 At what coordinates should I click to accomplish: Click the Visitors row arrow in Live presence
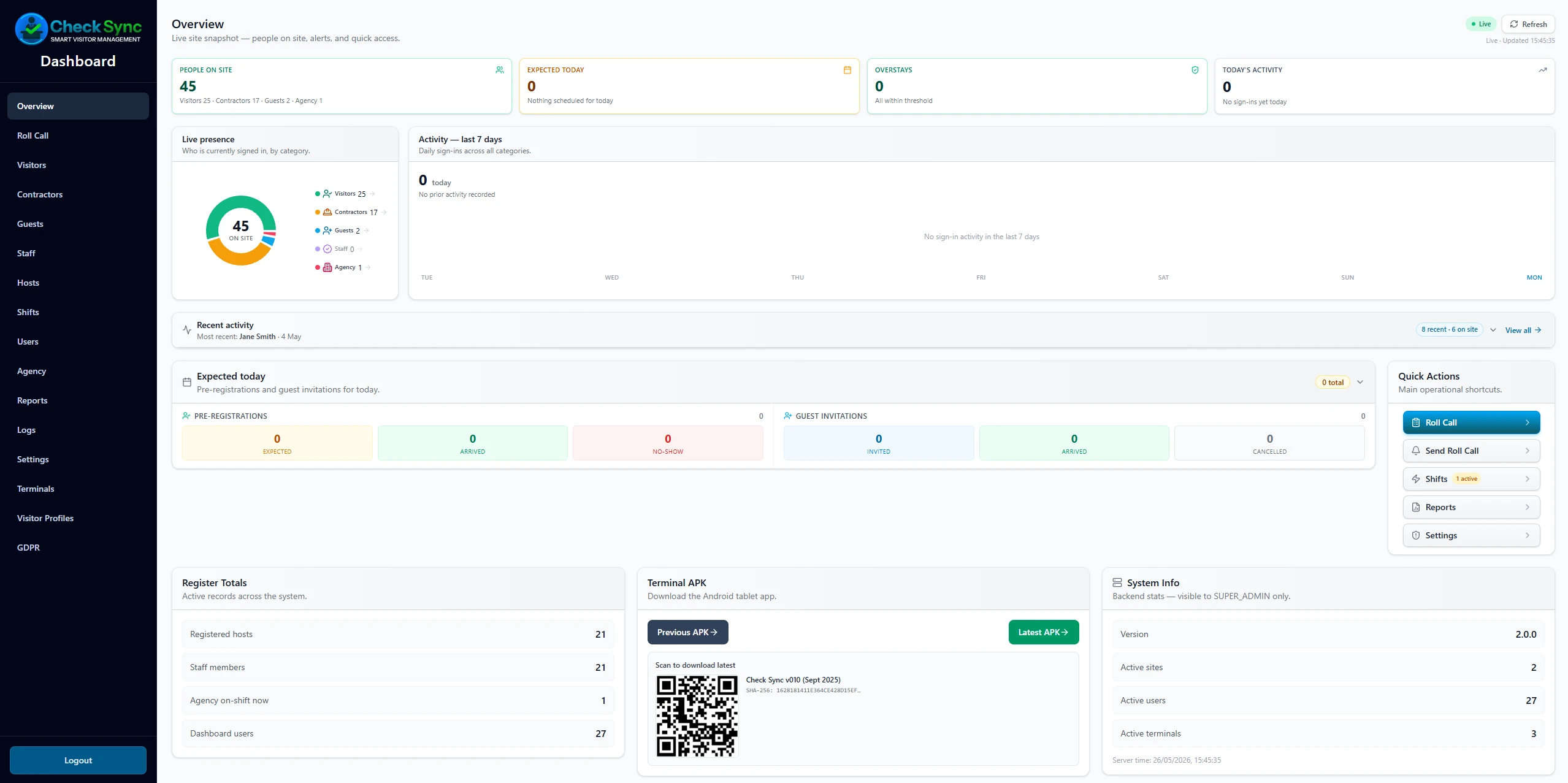pyautogui.click(x=372, y=194)
